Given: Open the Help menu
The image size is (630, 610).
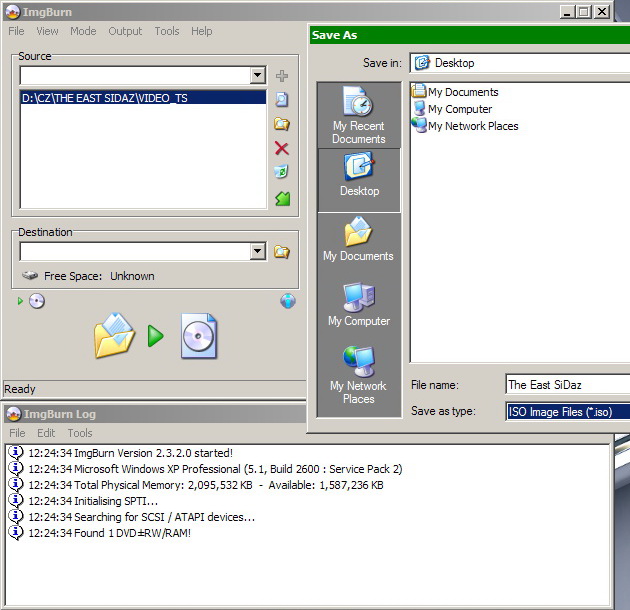Looking at the screenshot, I should click(x=201, y=31).
